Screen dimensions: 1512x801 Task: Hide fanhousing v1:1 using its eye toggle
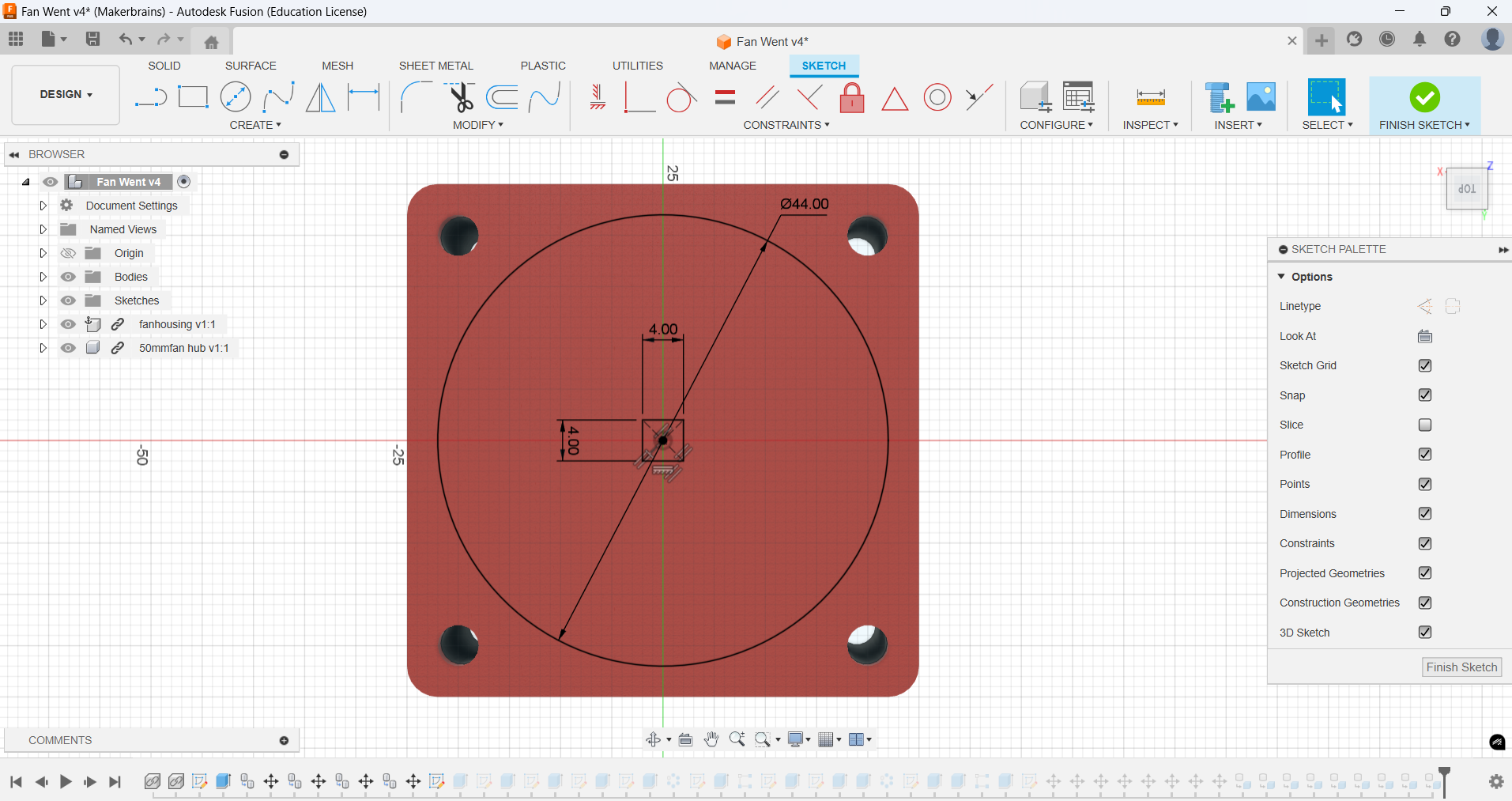[x=69, y=324]
